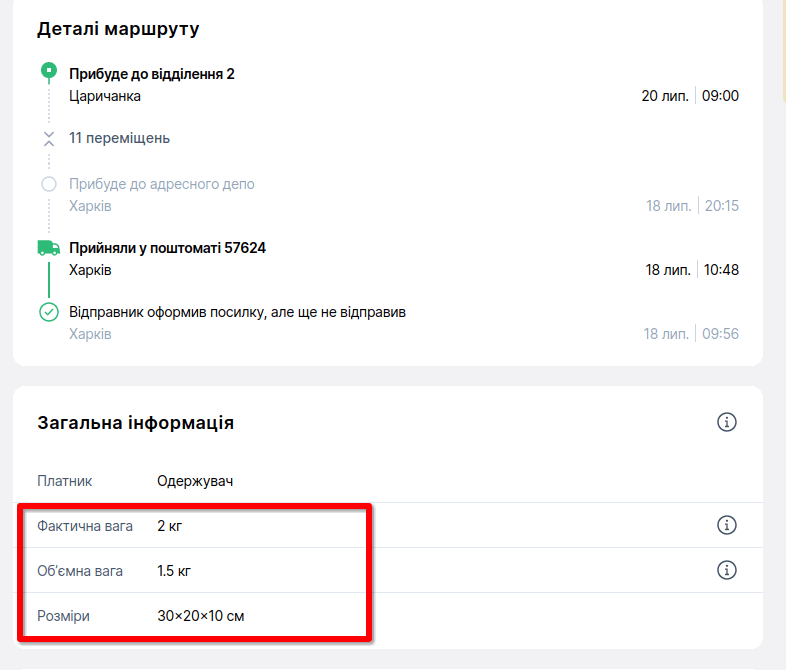The height and width of the screenshot is (670, 786).
Task: Click the info icon beside Загальна інформація
Action: point(726,422)
